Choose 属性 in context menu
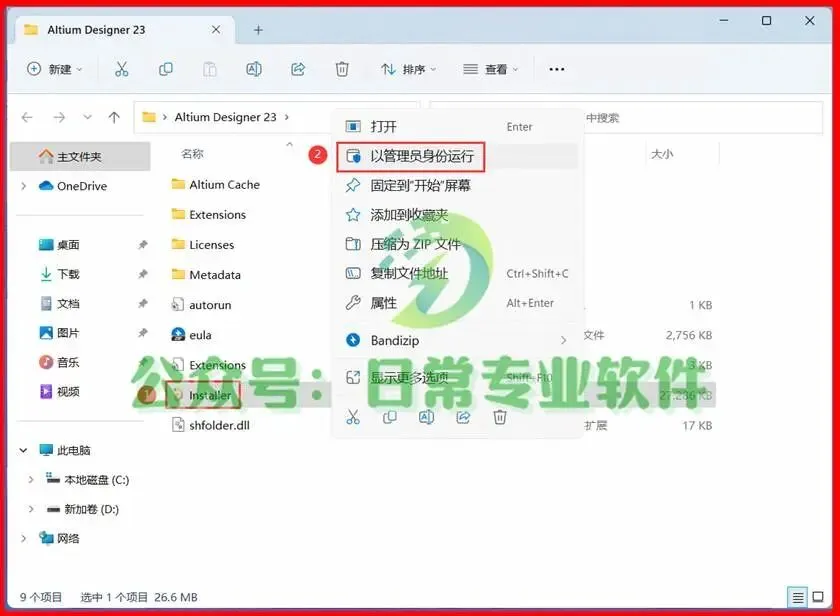Screen dimensions: 840x616 pos(456,303)
